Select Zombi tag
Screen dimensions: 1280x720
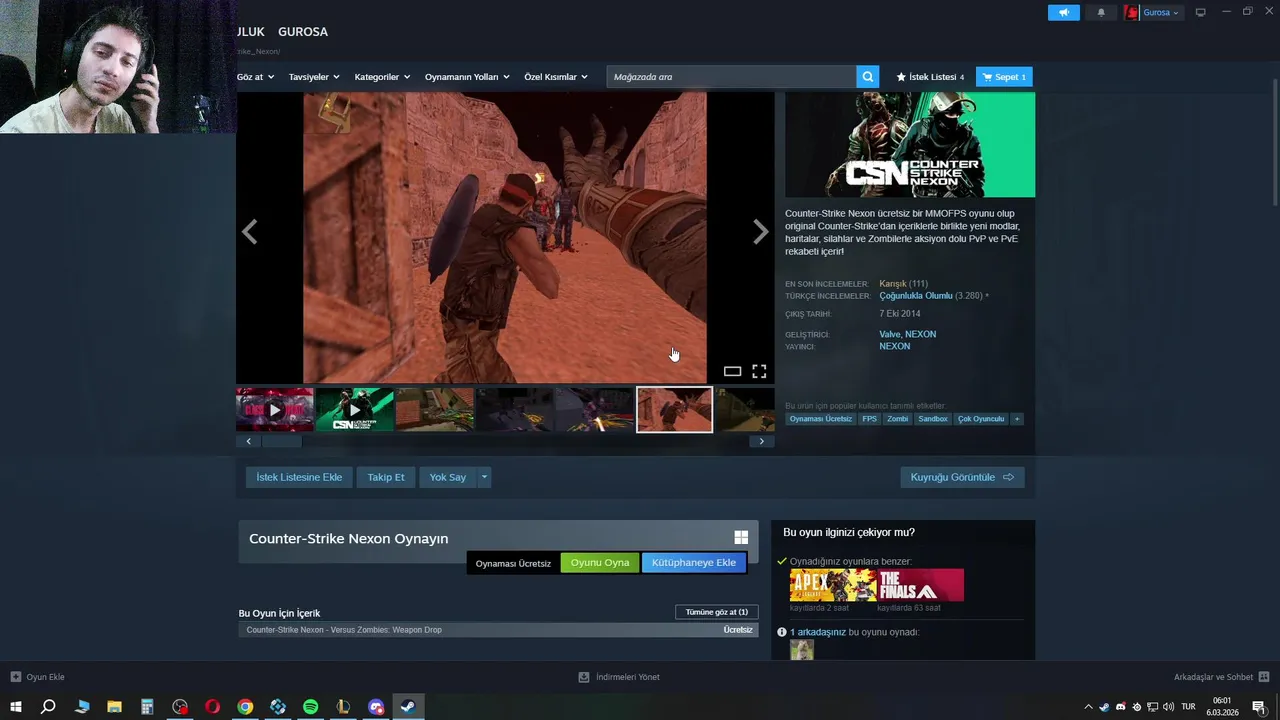pos(898,419)
